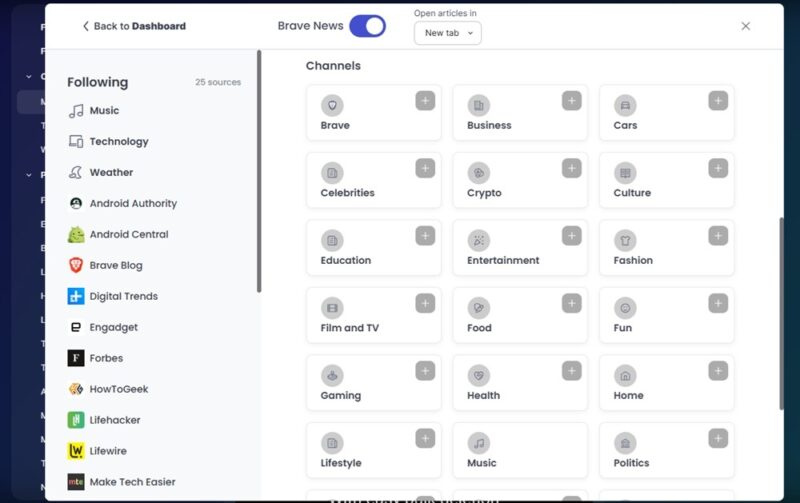This screenshot has height=503, width=800.
Task: Click the Following sidebar scrollbar
Action: pos(259,170)
